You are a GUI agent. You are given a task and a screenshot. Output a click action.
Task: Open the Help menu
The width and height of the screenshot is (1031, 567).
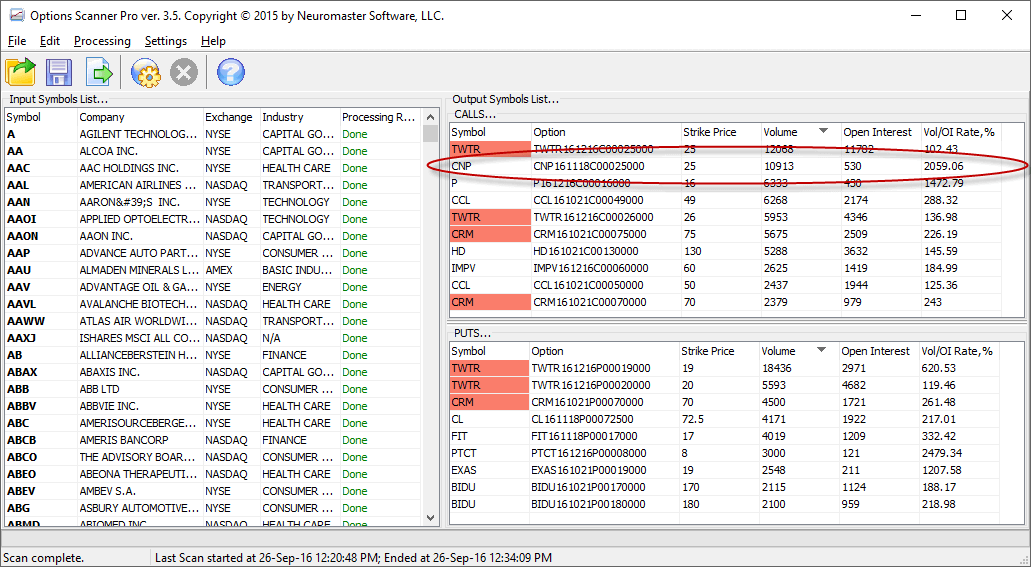(x=213, y=41)
